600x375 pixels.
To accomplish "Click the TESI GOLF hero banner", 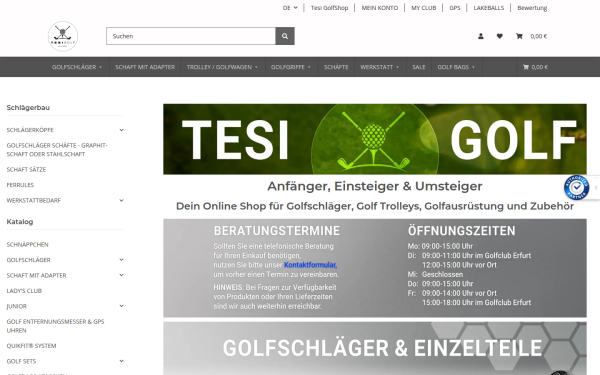I will (x=375, y=139).
